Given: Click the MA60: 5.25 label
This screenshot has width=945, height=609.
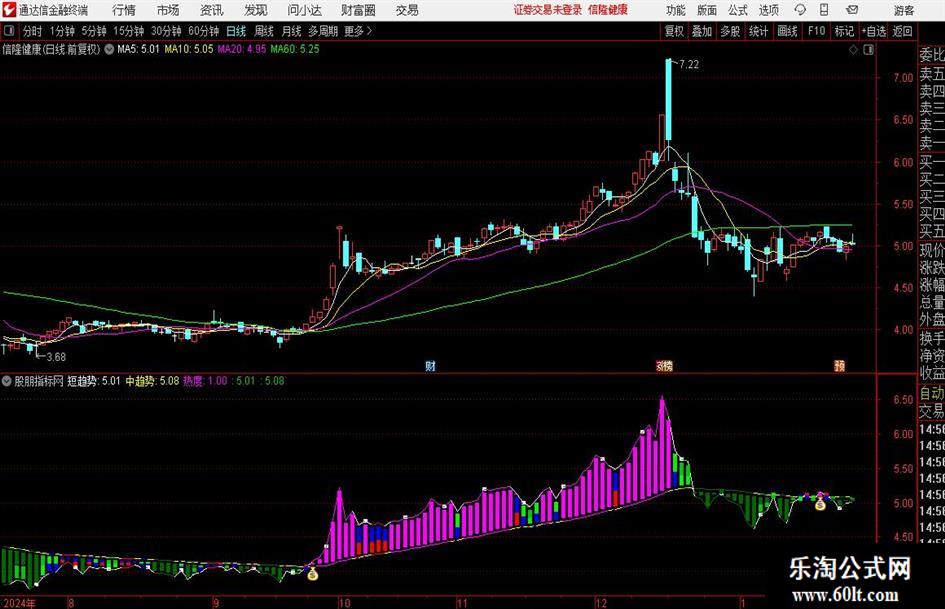Looking at the screenshot, I should 295,49.
